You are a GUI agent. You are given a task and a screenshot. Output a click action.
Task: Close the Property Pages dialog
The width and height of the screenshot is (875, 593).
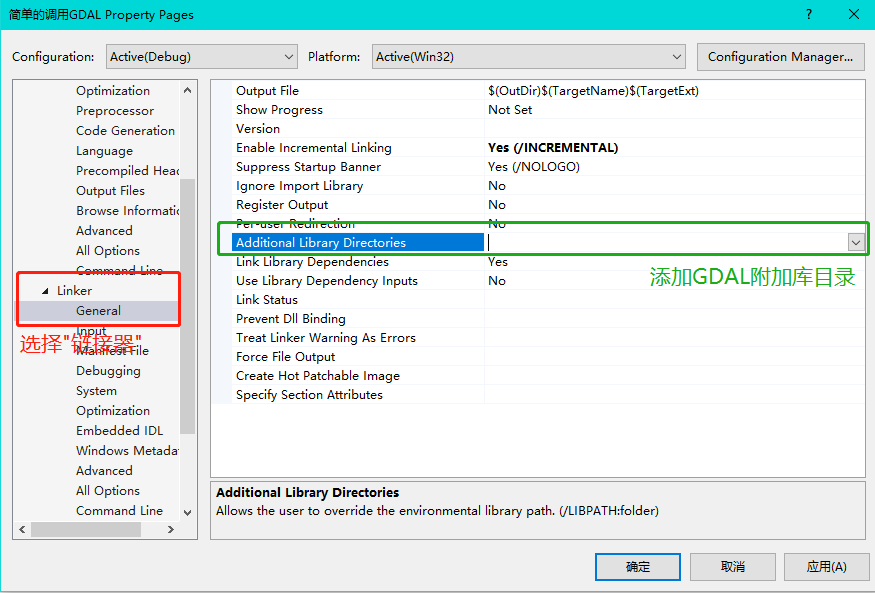point(854,15)
